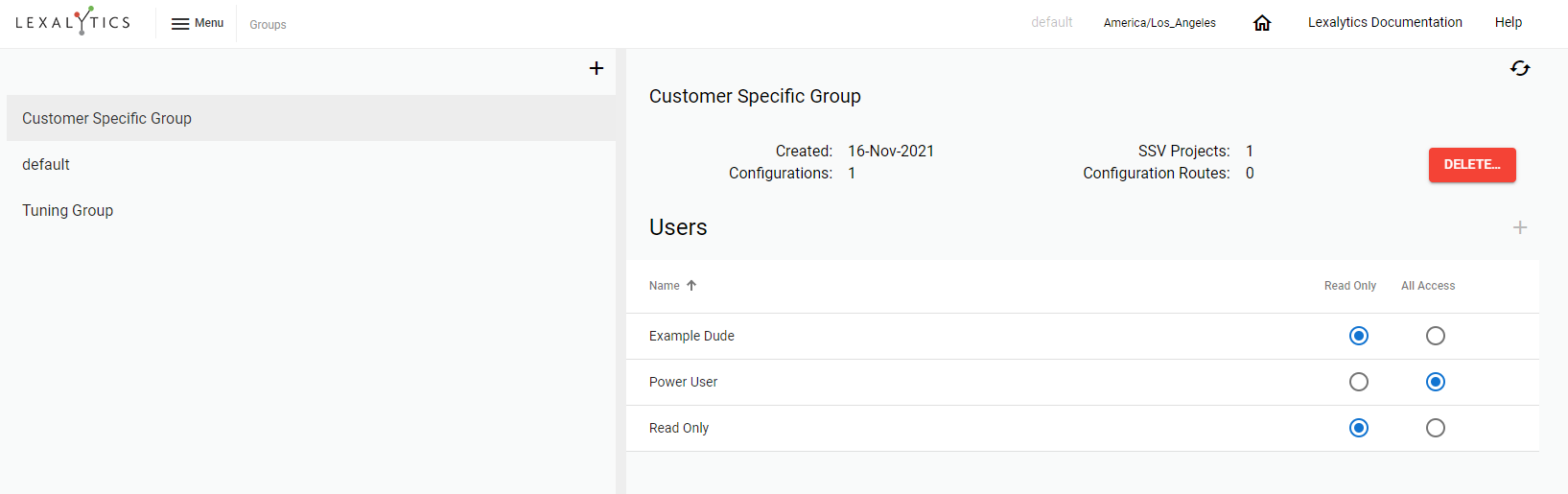Set Power User to Read Only
The width and height of the screenshot is (1568, 494).
1358,382
